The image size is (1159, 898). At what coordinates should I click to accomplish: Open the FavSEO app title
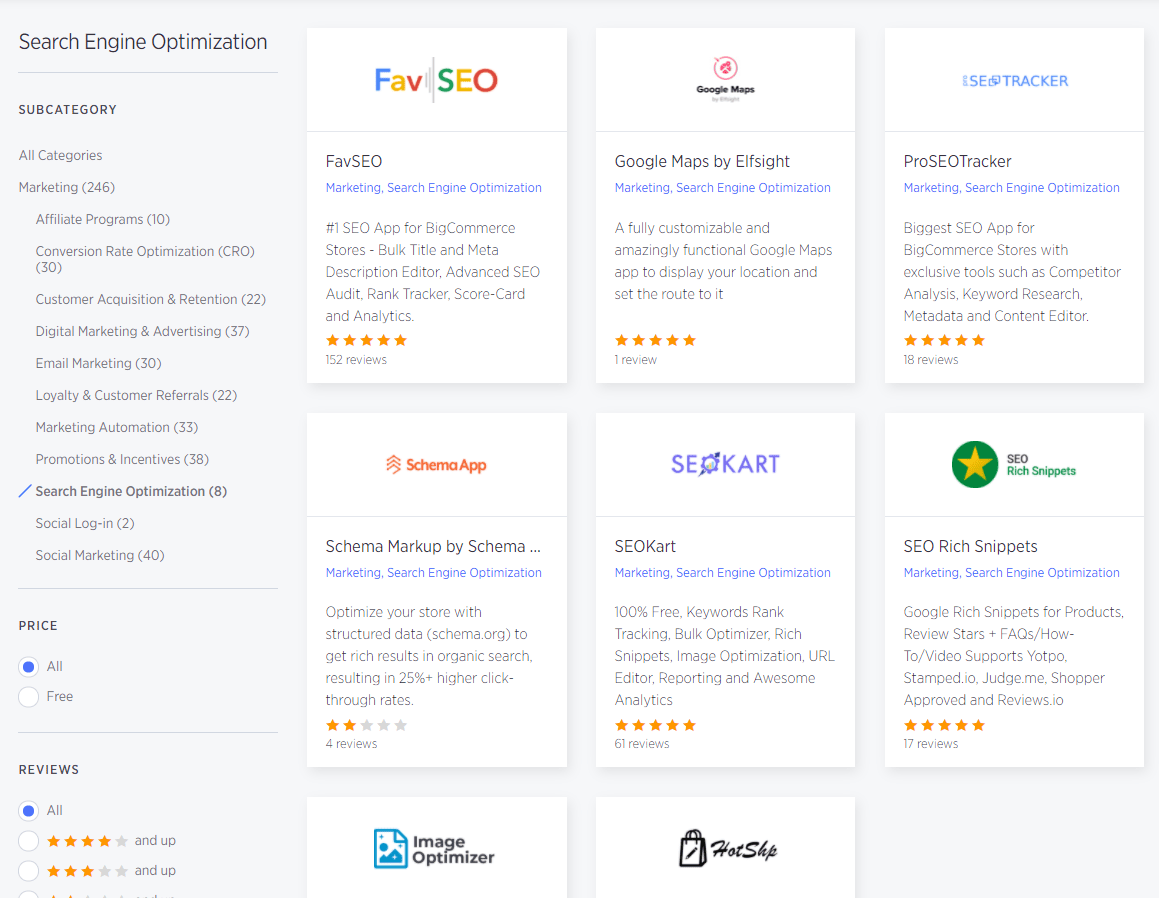pos(354,161)
